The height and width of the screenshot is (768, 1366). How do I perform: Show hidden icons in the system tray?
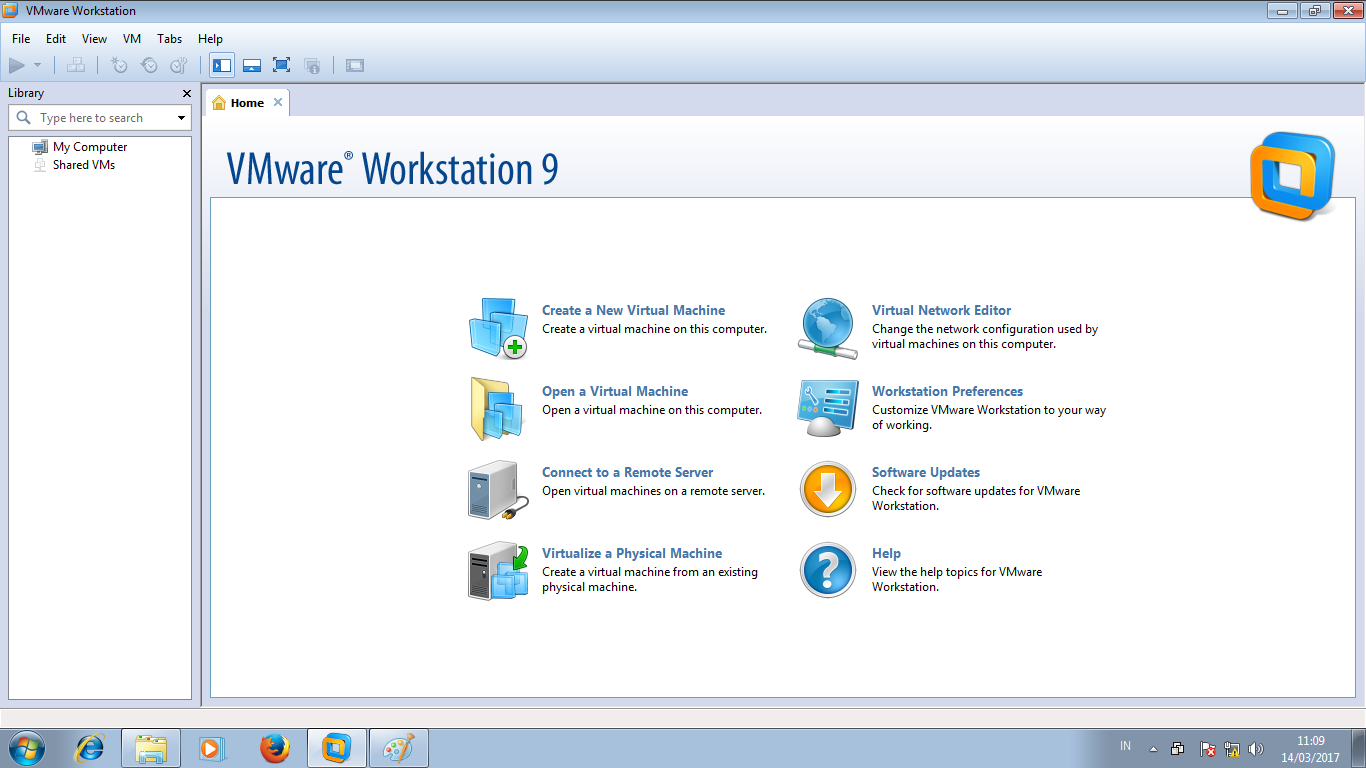(1153, 746)
